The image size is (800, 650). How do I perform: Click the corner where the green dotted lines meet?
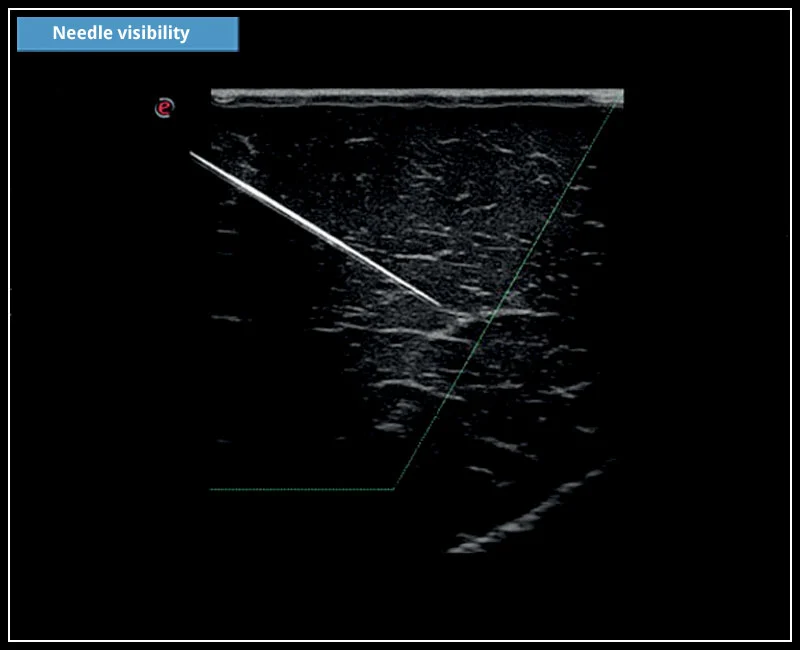tap(395, 490)
